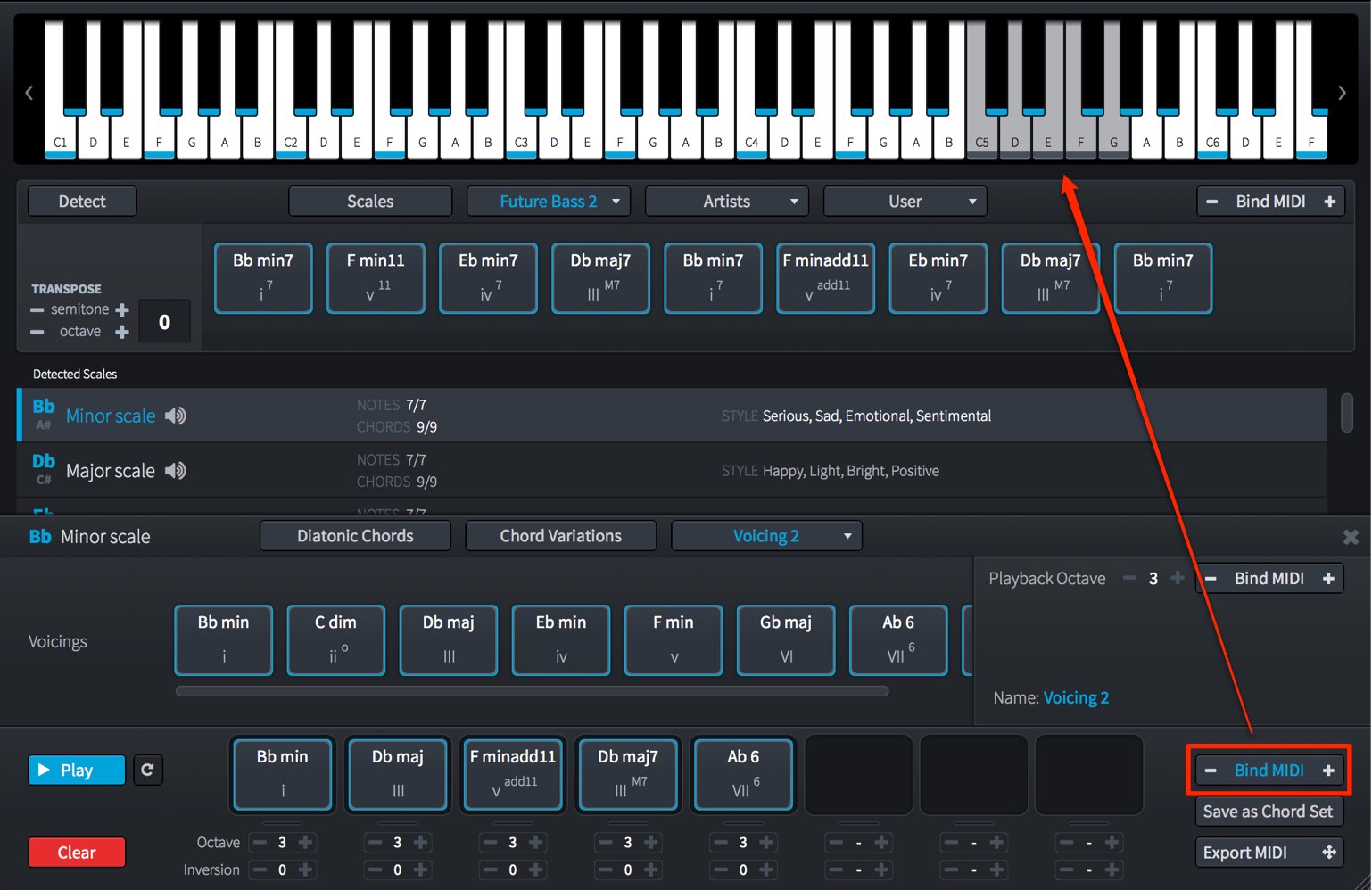Decrease octave transpose with minus
The width and height of the screenshot is (1372, 890).
(37, 332)
